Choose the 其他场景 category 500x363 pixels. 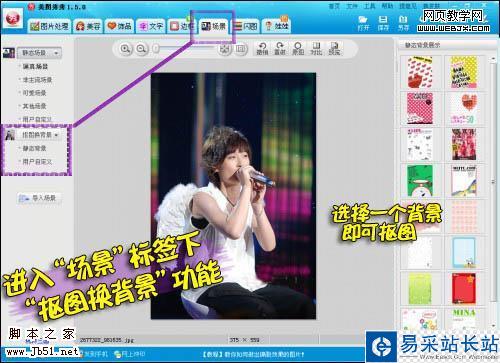tap(34, 106)
